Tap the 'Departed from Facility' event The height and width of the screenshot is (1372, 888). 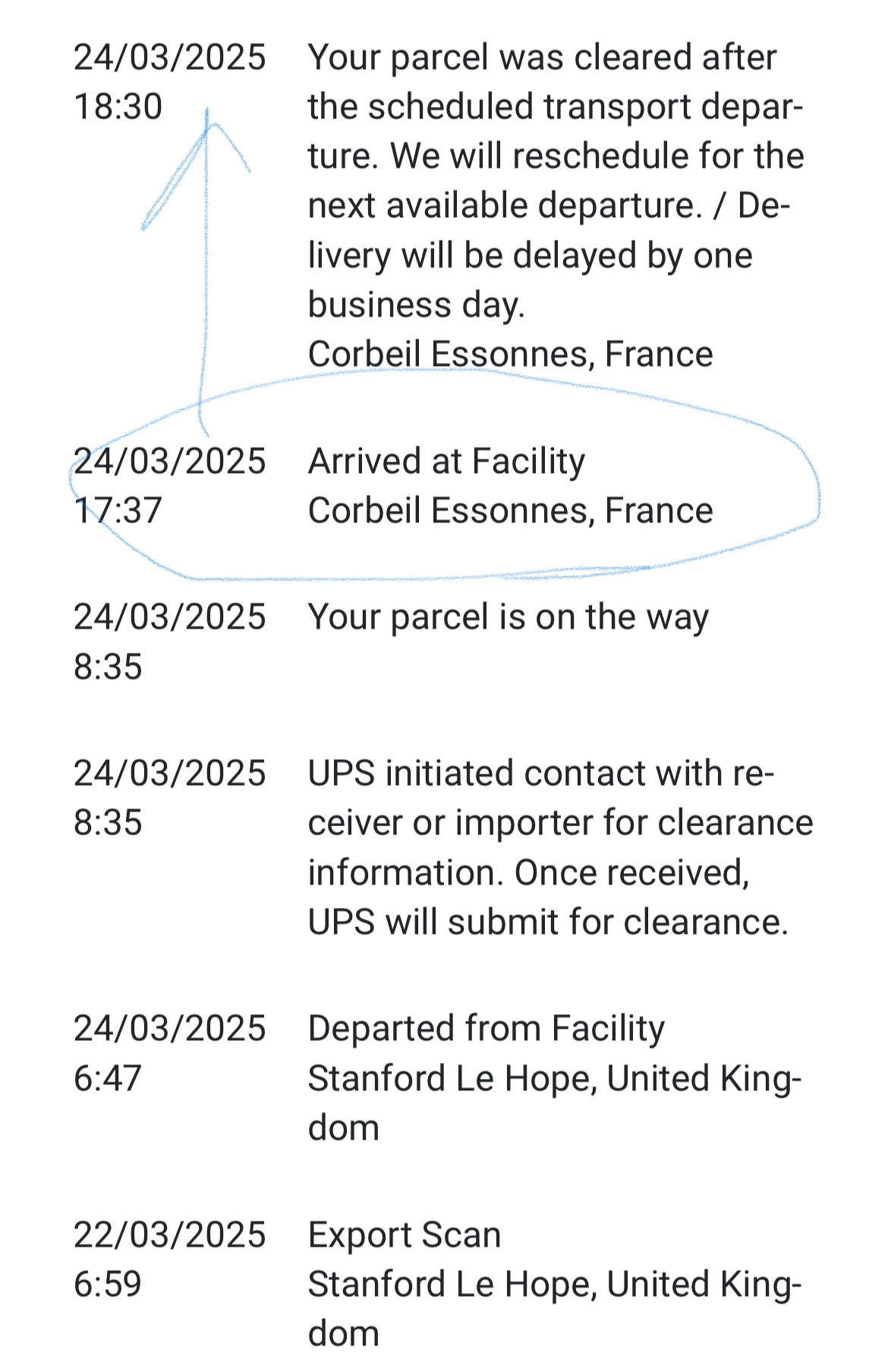coord(486,1028)
